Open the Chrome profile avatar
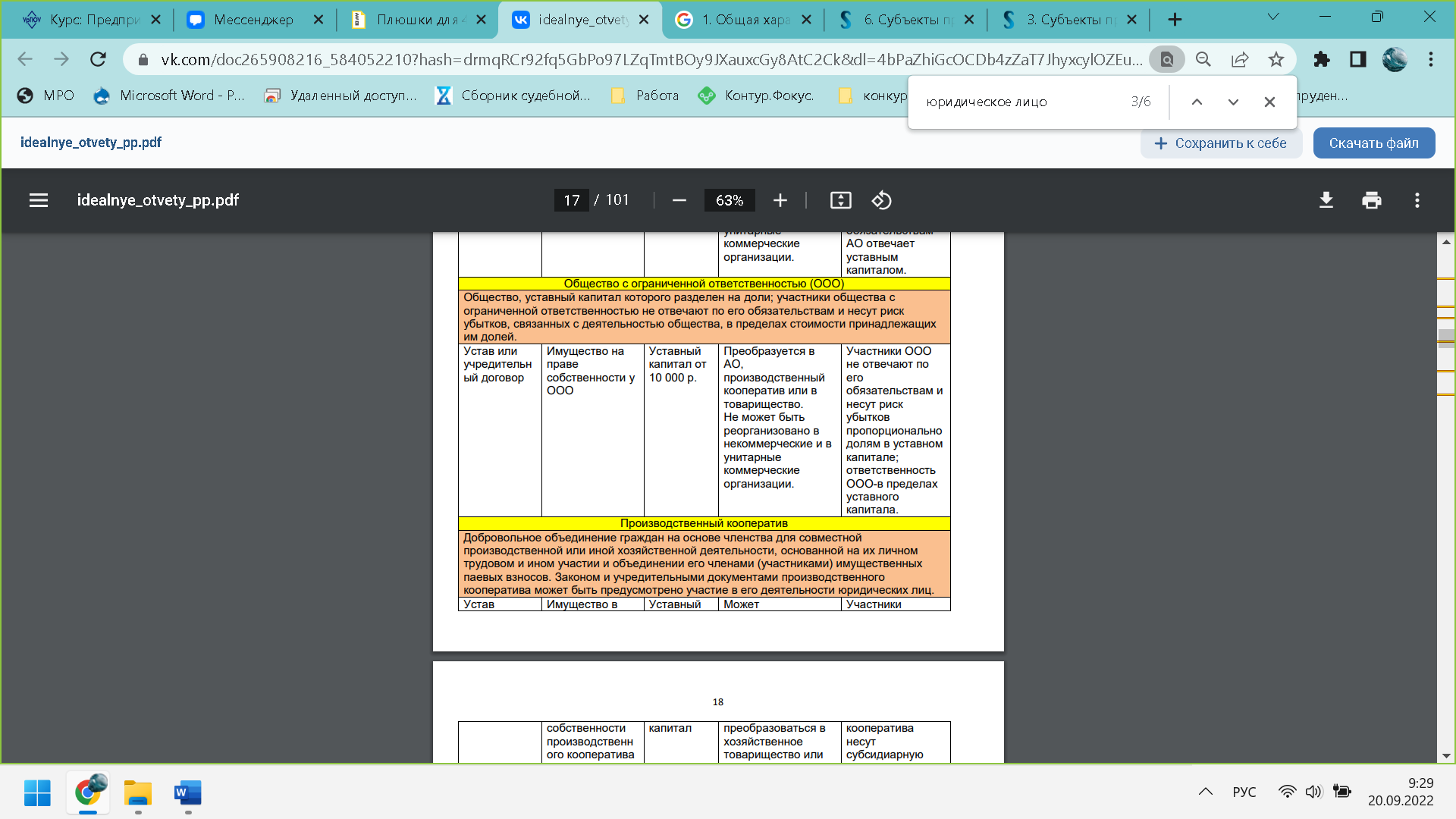The height and width of the screenshot is (819, 1456). click(1395, 59)
